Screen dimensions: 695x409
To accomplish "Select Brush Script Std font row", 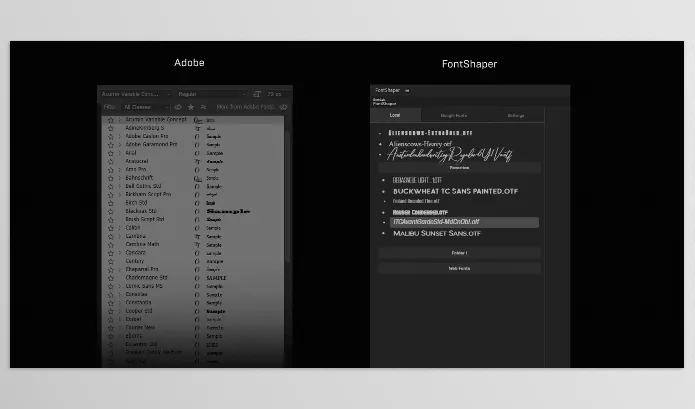I will coord(193,219).
